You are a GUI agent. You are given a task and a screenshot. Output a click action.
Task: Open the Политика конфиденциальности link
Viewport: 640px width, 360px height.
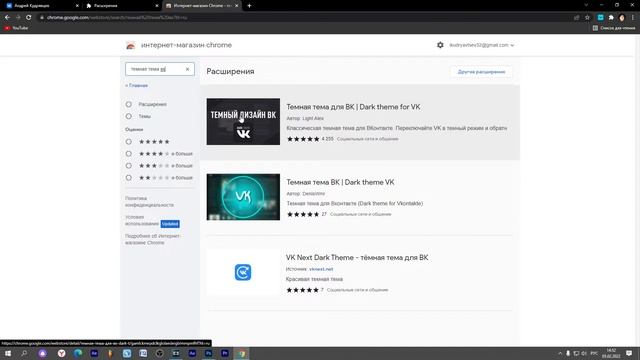[149, 202]
